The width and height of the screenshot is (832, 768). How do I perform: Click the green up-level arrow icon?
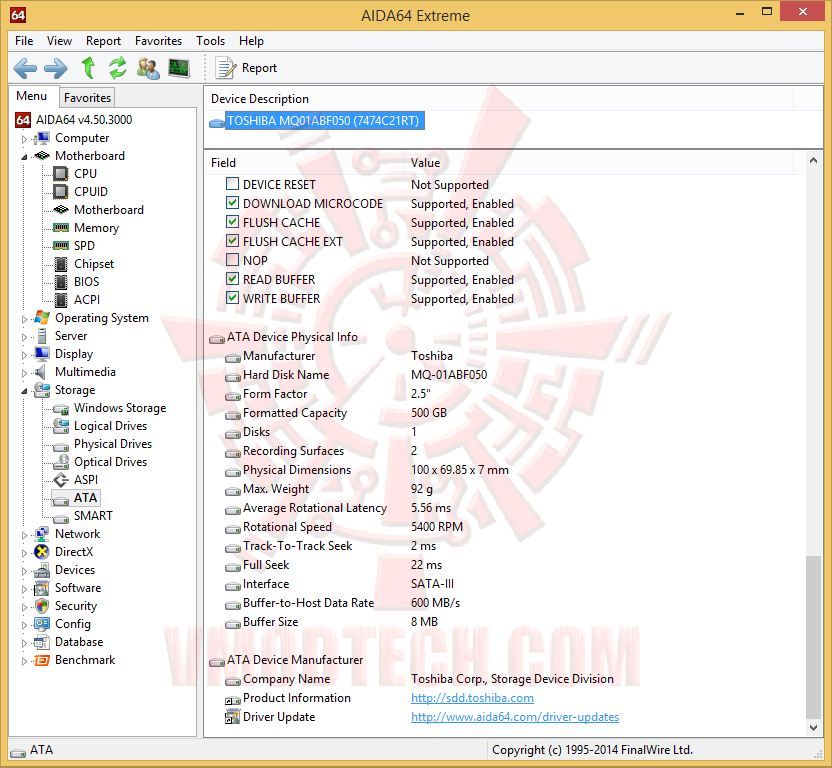(x=88, y=68)
